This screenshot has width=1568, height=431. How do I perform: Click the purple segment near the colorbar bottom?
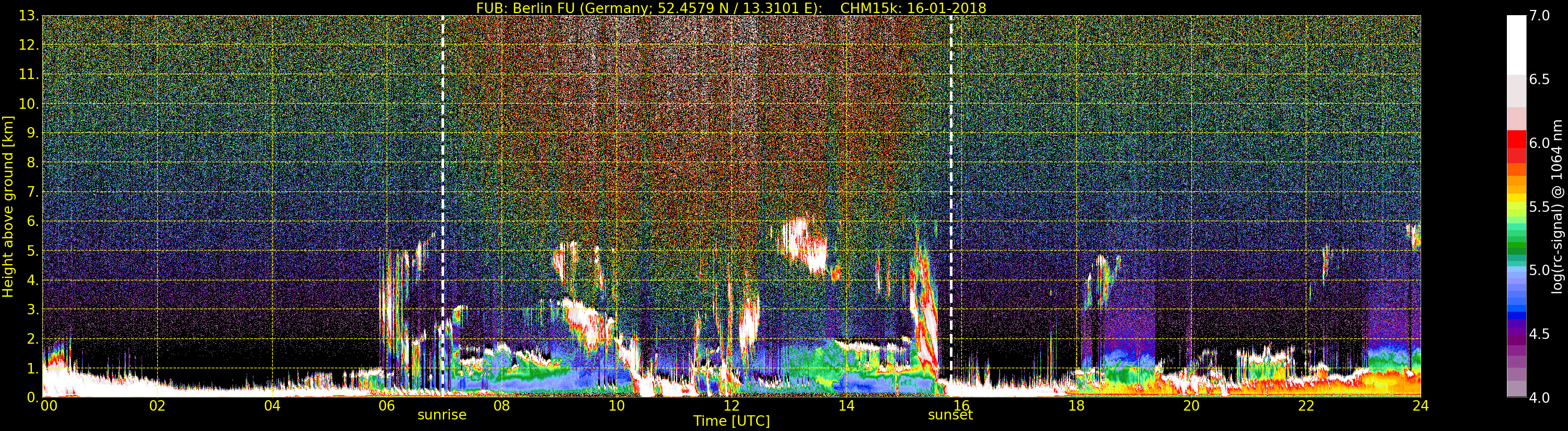click(1516, 350)
